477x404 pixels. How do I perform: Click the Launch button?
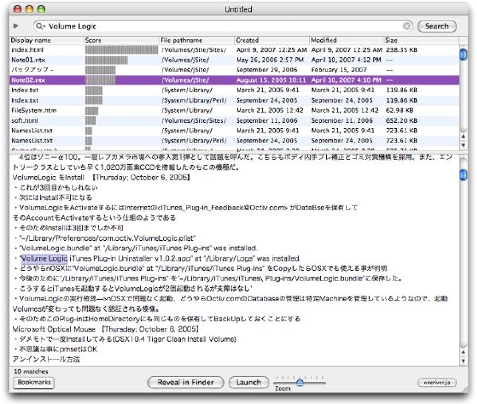click(249, 382)
